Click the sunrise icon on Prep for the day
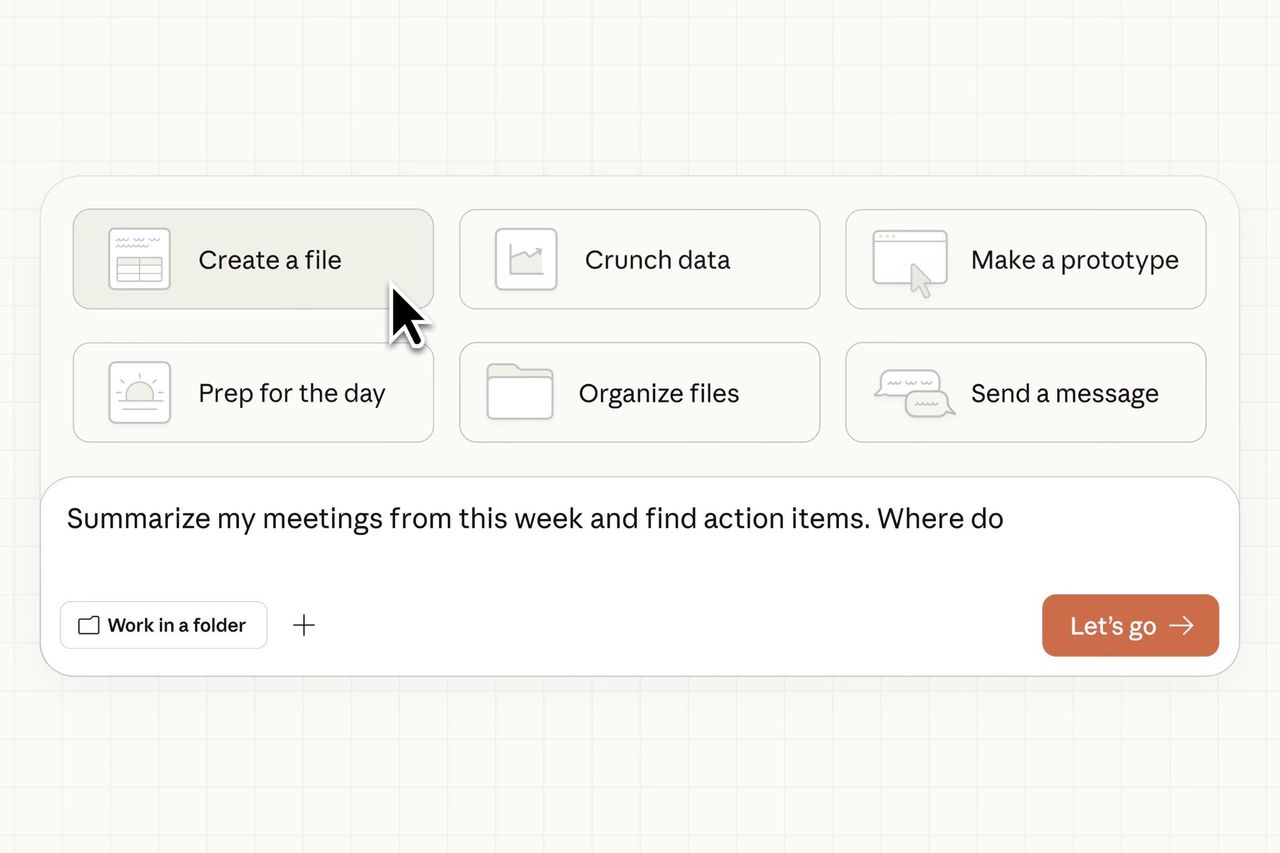The image size is (1280, 853). 139,392
